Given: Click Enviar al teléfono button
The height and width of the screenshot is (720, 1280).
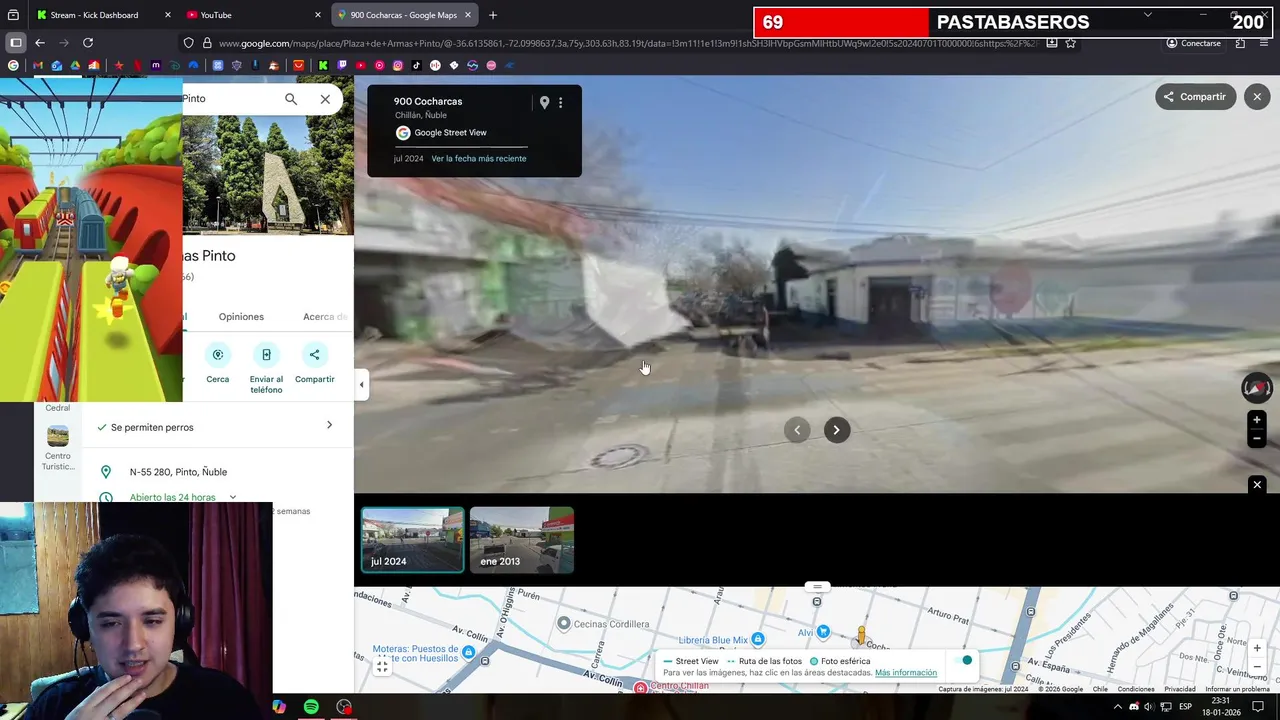Looking at the screenshot, I should click(x=266, y=368).
